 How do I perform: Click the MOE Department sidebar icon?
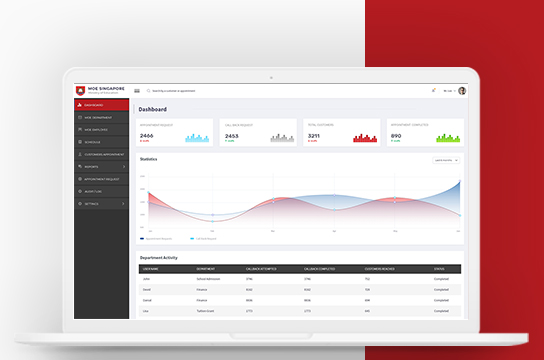(x=80, y=117)
